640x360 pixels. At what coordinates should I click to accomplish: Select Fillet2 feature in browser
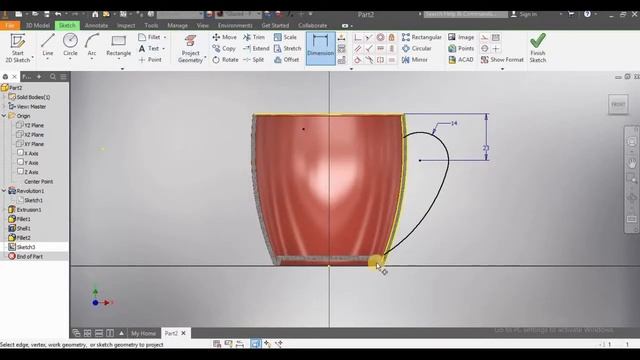click(20, 238)
